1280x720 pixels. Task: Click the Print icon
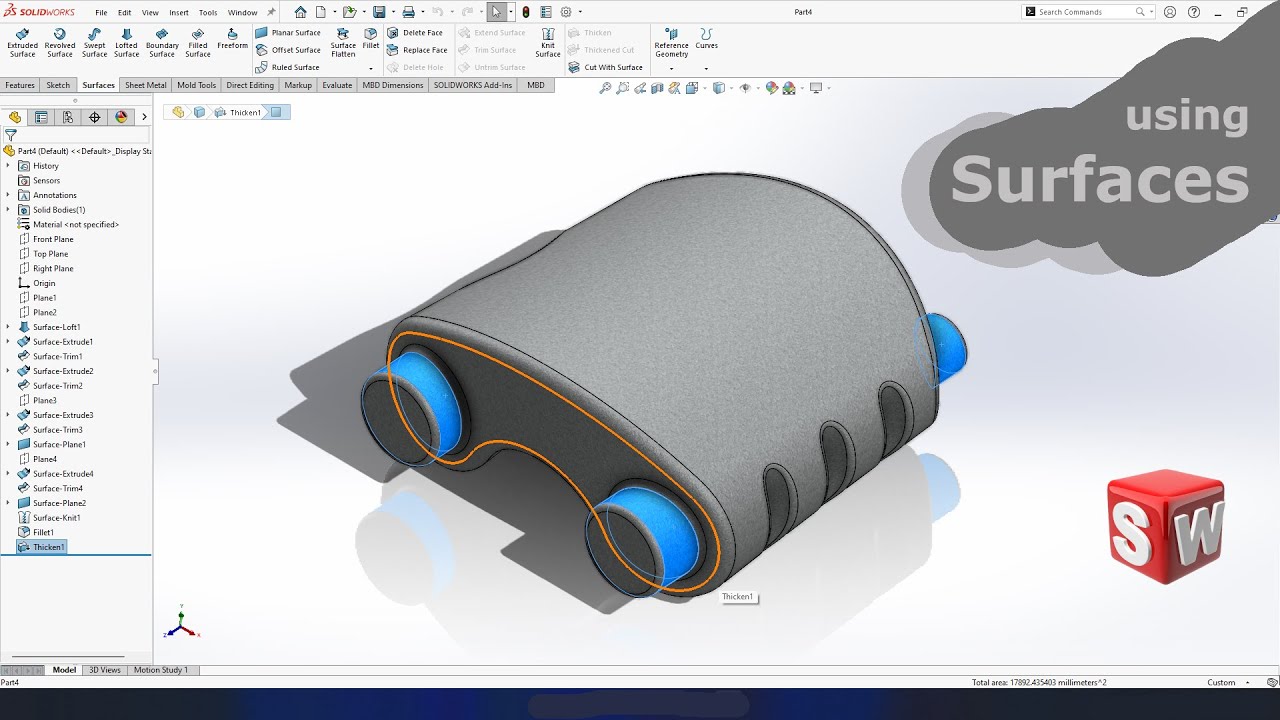(x=408, y=12)
